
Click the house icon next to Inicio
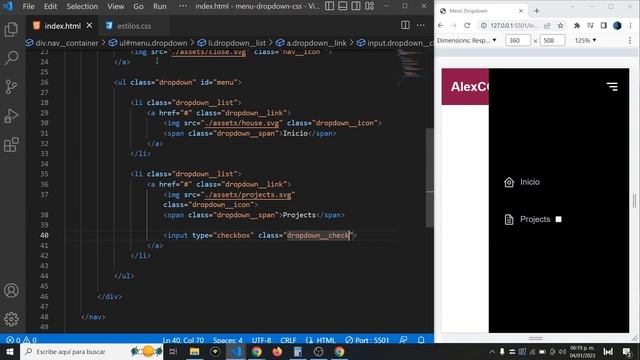509,182
